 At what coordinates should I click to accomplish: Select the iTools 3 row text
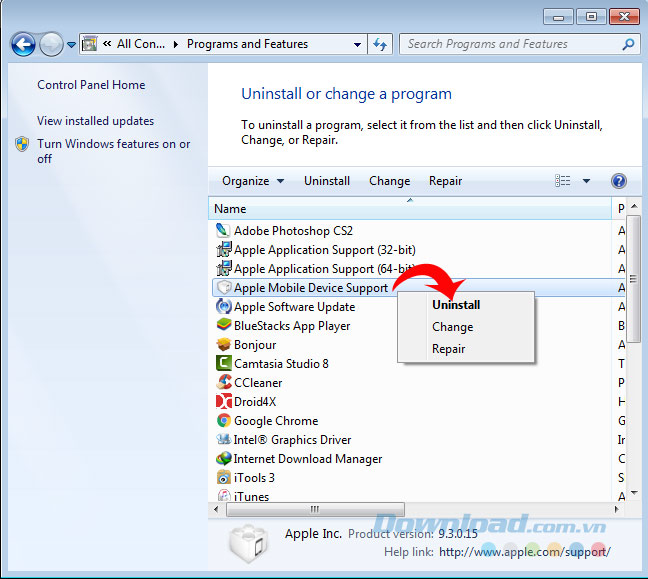(x=254, y=478)
